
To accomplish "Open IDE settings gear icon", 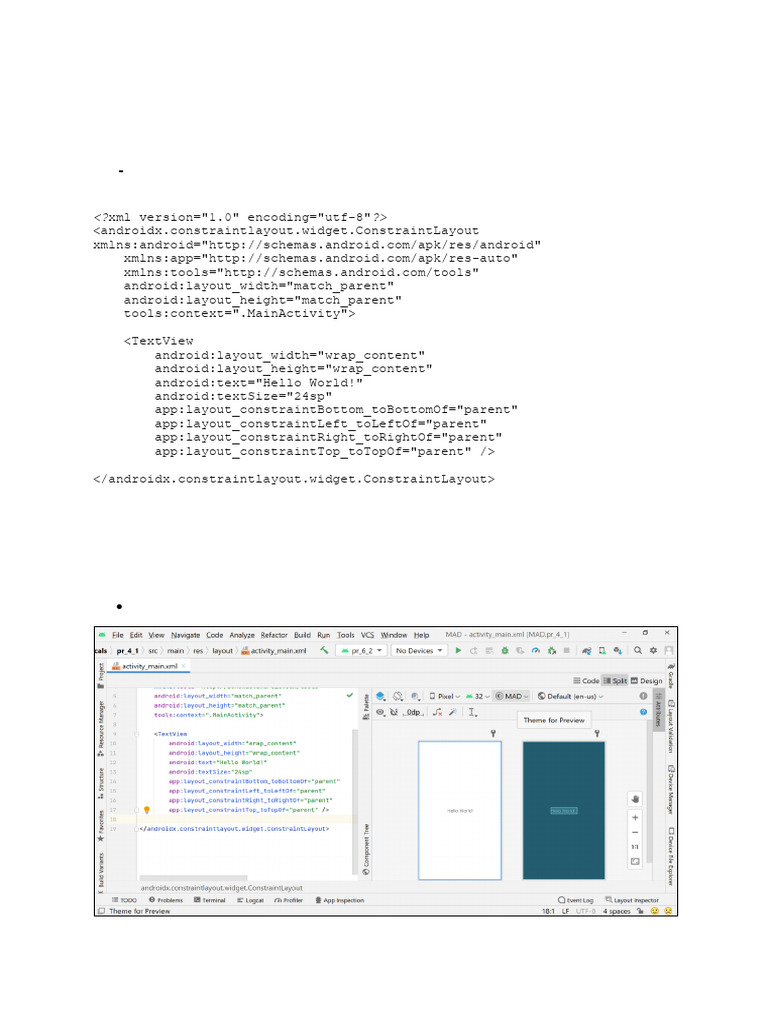I will [x=653, y=650].
